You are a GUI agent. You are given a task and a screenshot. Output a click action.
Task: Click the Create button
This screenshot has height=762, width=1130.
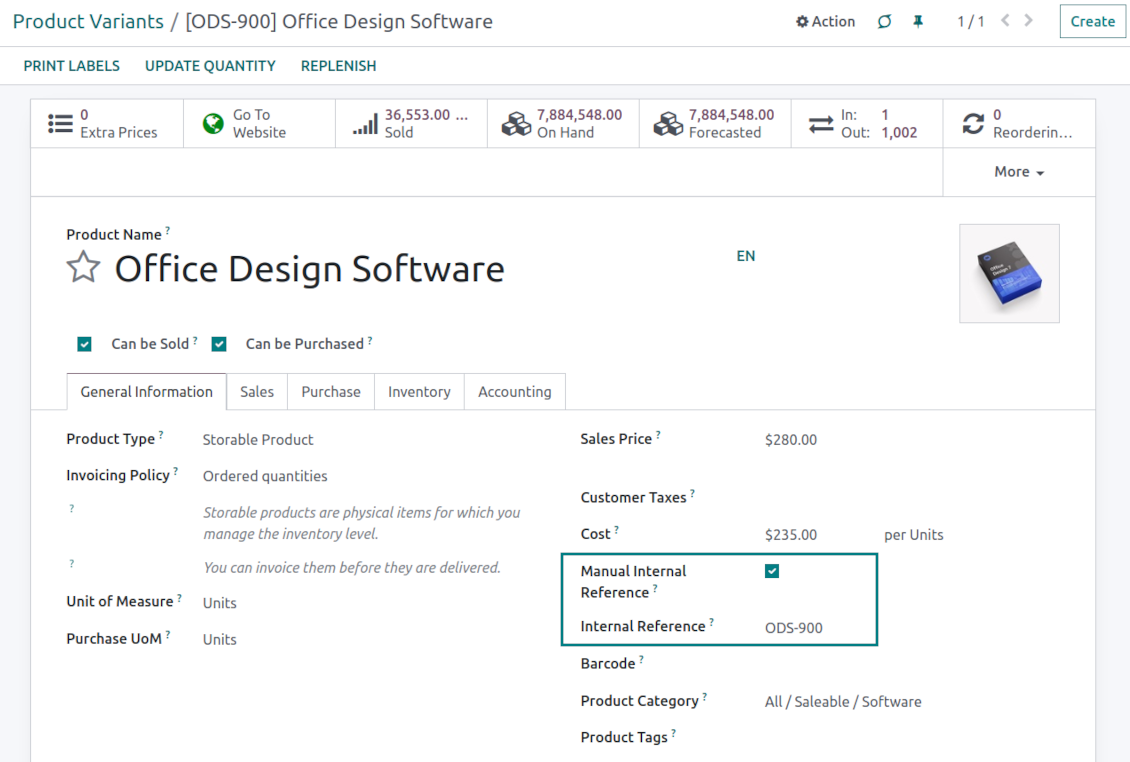tap(1092, 21)
